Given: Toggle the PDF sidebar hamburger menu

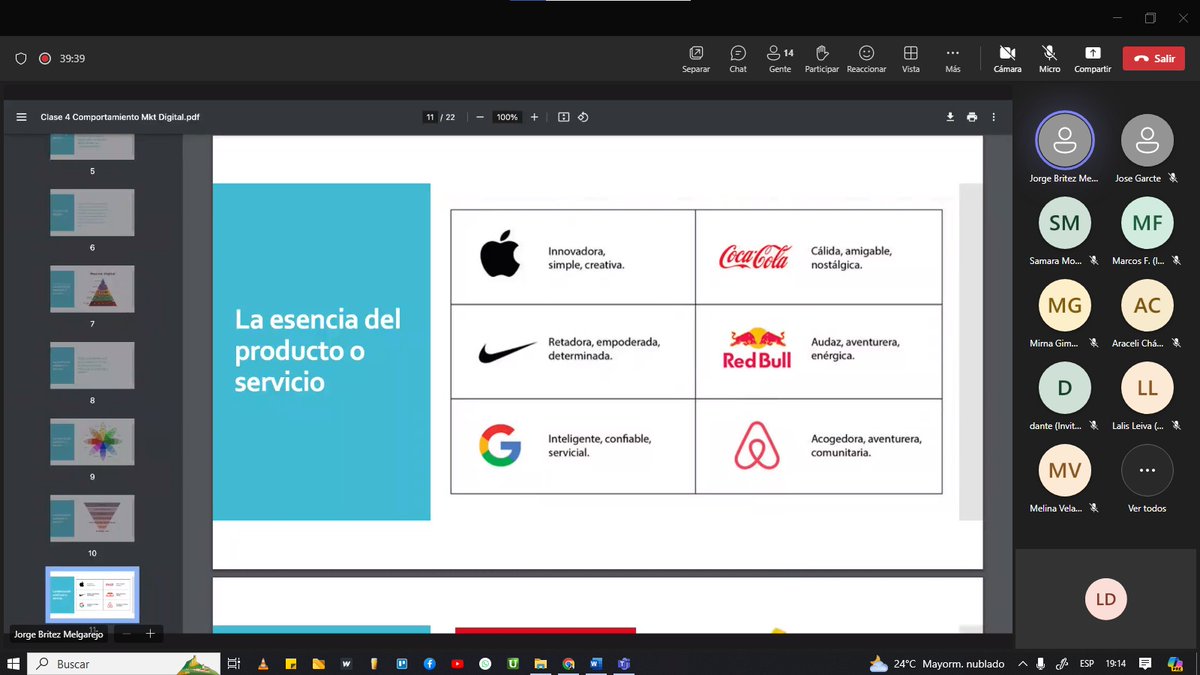Looking at the screenshot, I should coord(21,117).
